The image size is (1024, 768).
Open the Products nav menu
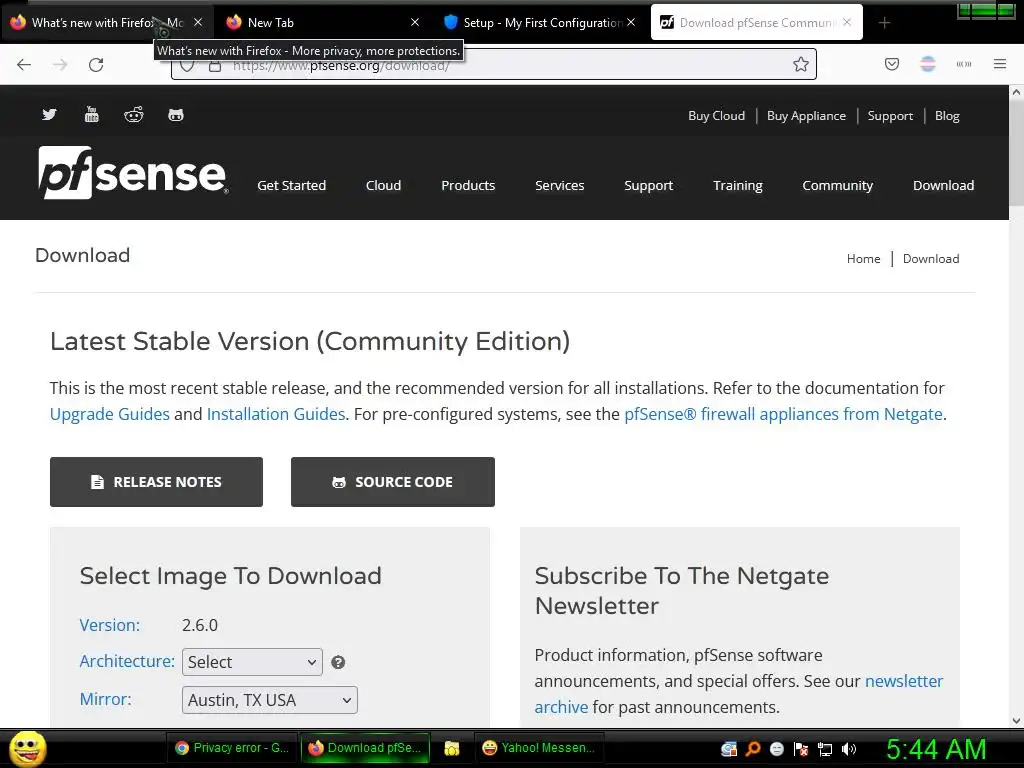pyautogui.click(x=468, y=185)
